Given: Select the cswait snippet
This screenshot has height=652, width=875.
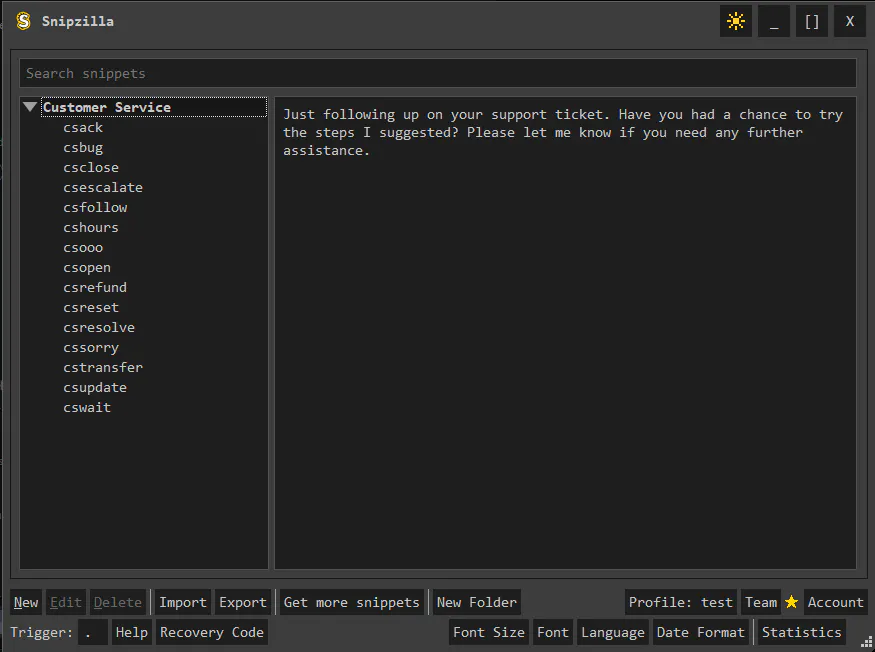Looking at the screenshot, I should click(87, 408).
